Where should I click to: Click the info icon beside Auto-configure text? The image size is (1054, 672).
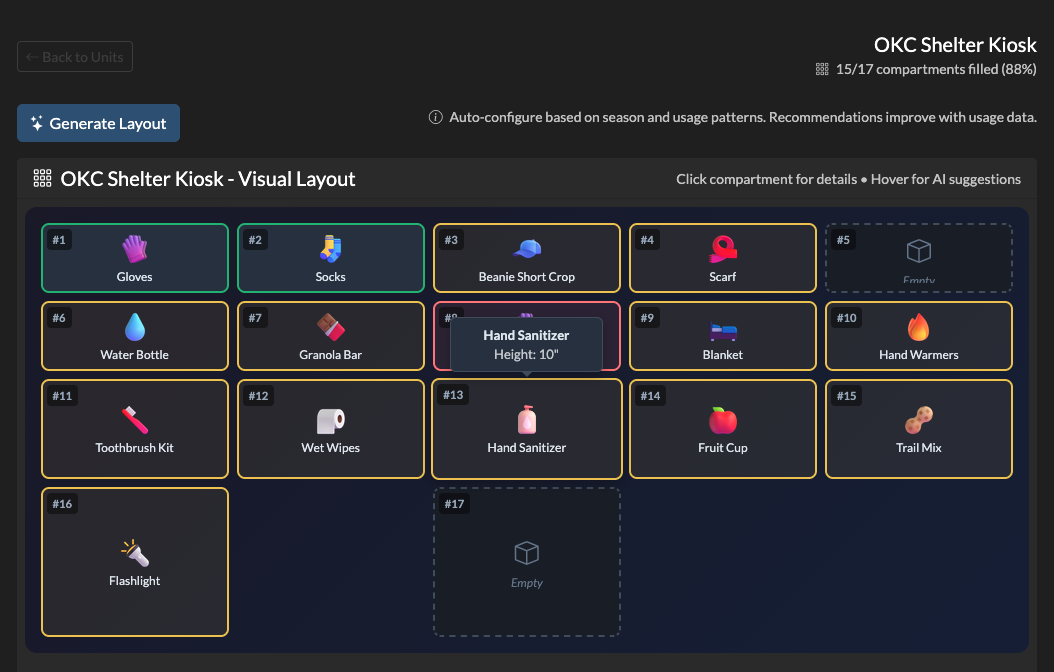tap(436, 117)
